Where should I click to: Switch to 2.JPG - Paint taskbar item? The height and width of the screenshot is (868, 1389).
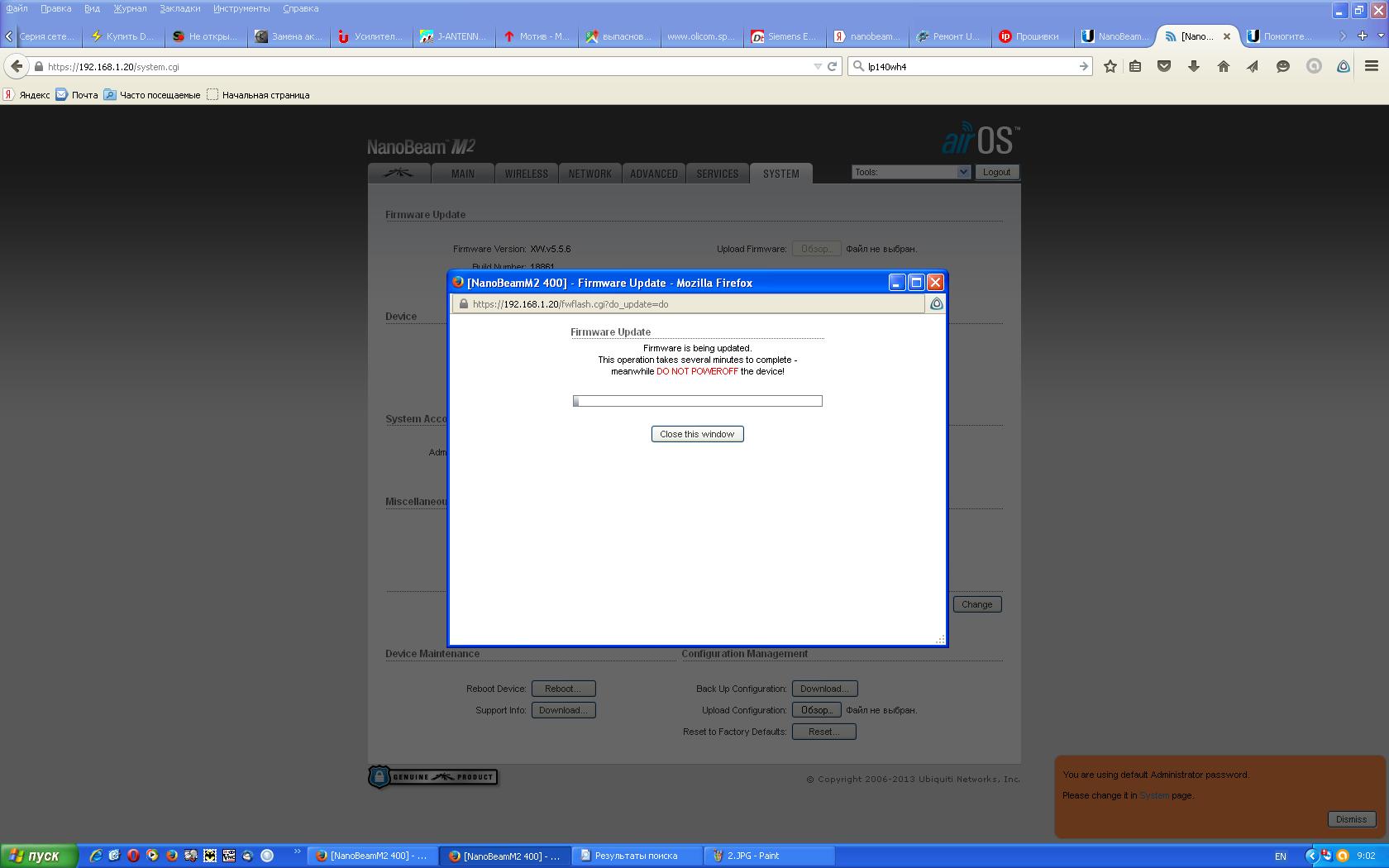click(x=769, y=856)
